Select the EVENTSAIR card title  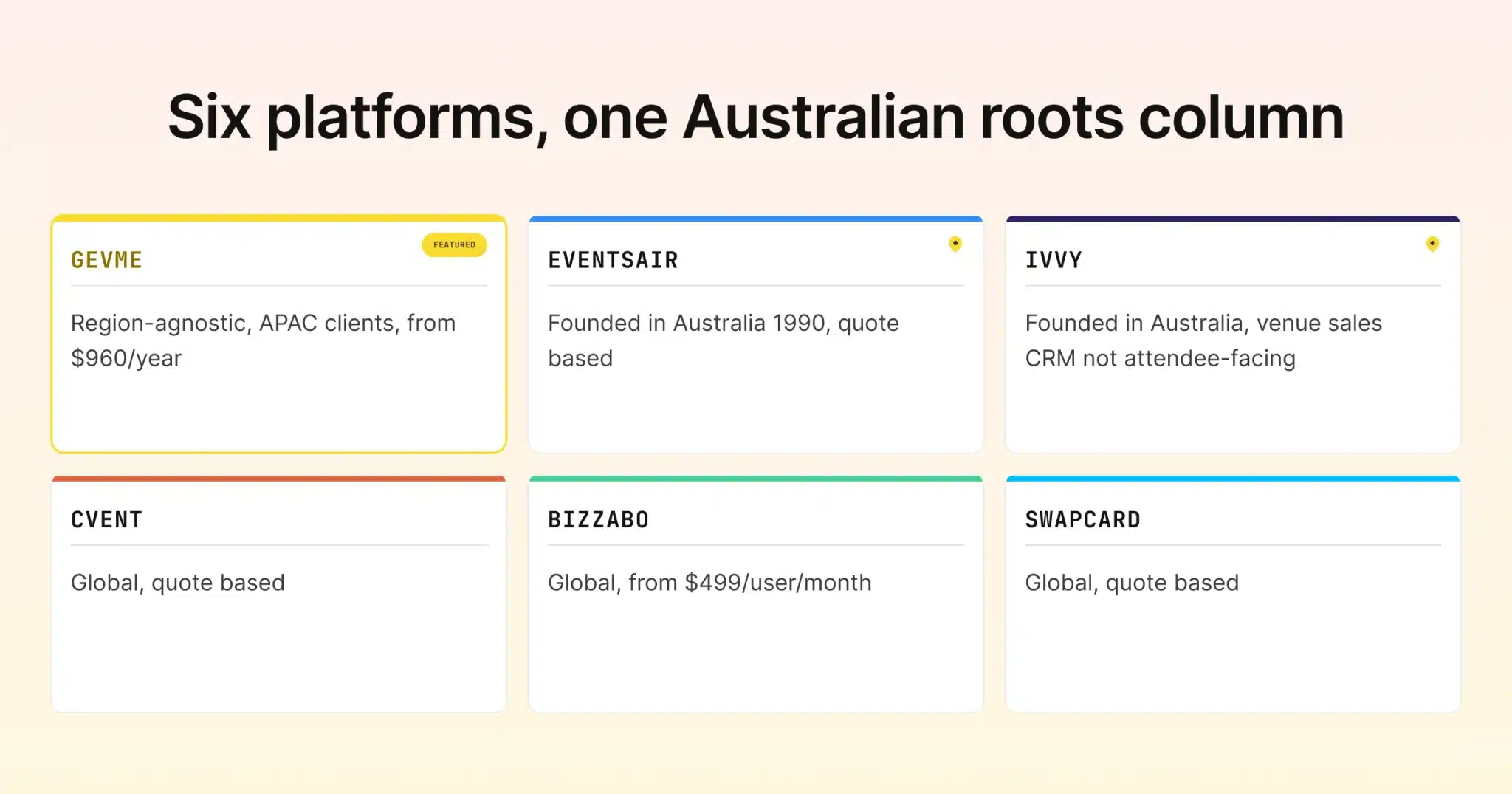click(613, 260)
